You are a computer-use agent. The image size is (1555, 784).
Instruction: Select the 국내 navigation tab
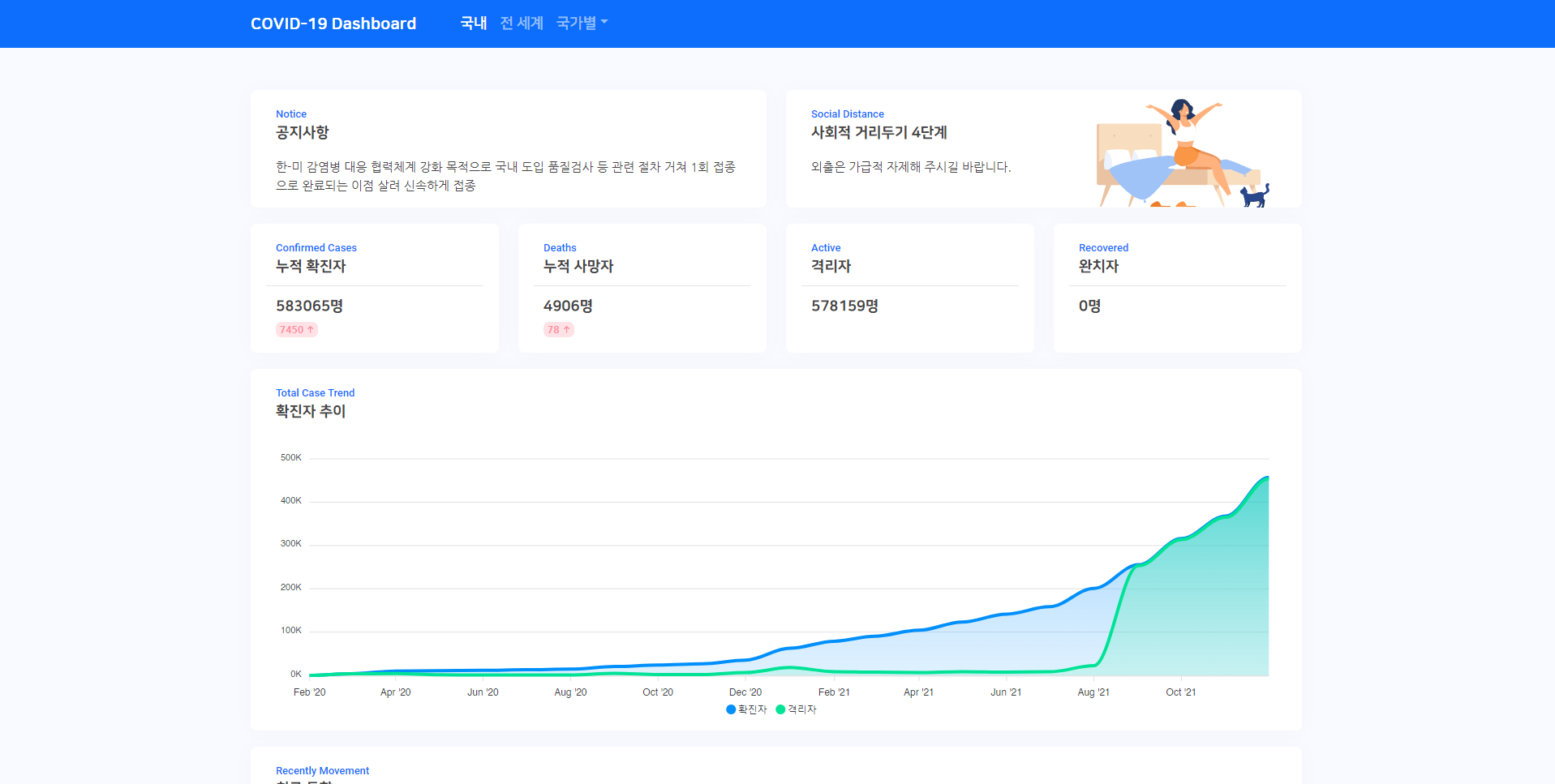click(x=473, y=23)
